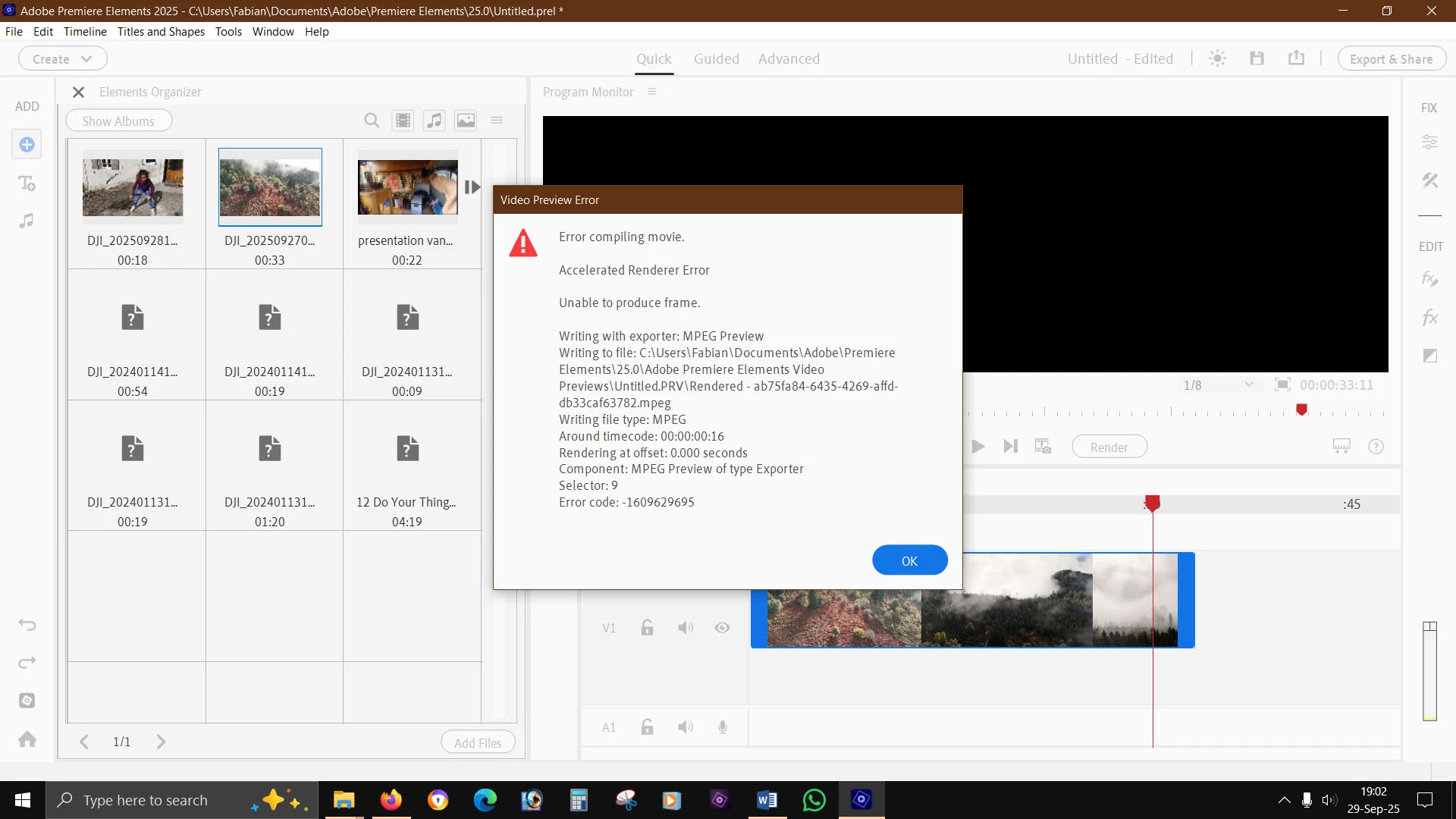
Task: Toggle V1 track visibility eye icon
Action: click(722, 628)
